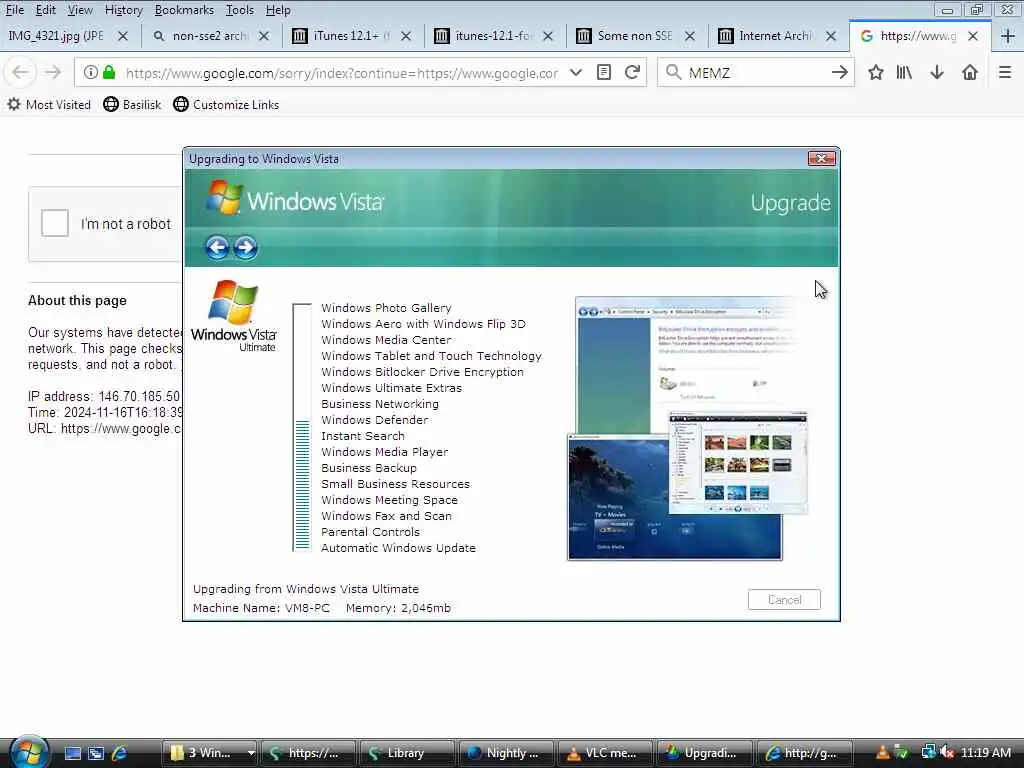Expand the 3 Windows taskbar group arrow
The width and height of the screenshot is (1024, 768).
click(x=251, y=753)
